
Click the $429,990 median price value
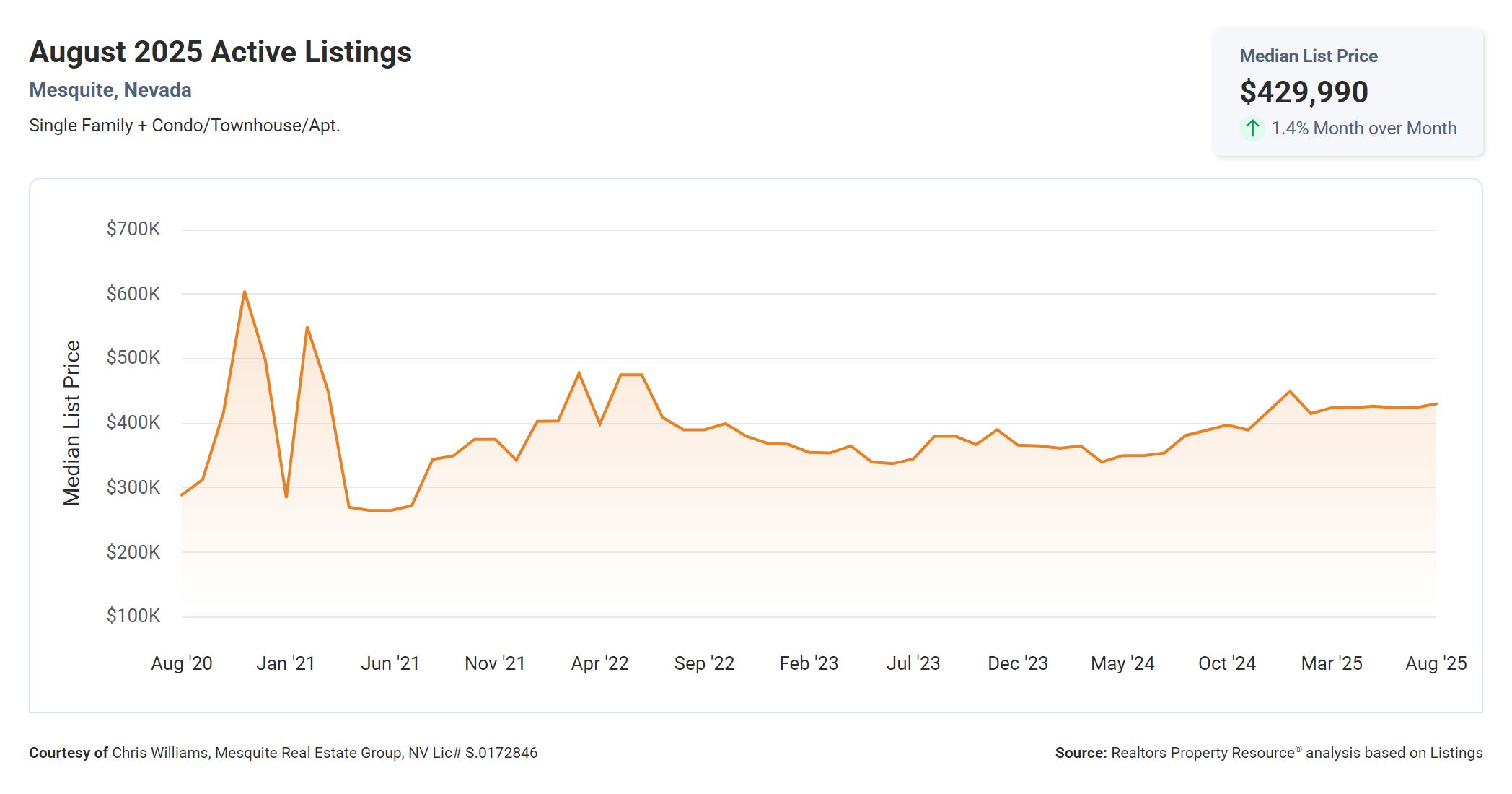click(x=1304, y=92)
